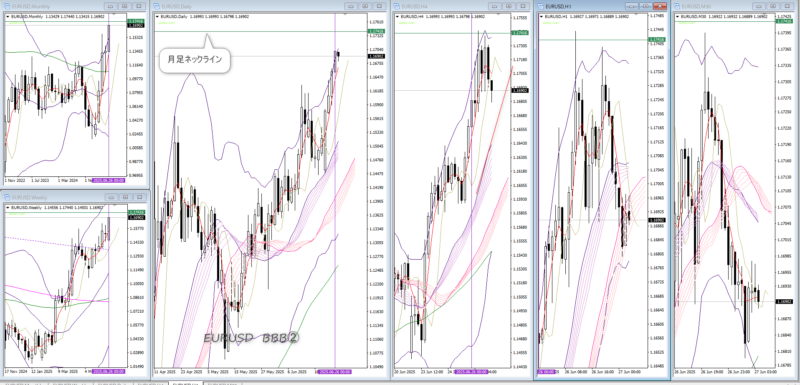Click the EURUSD,Monthly window chart icon
This screenshot has width=800, height=385.
pyautogui.click(x=7, y=7)
